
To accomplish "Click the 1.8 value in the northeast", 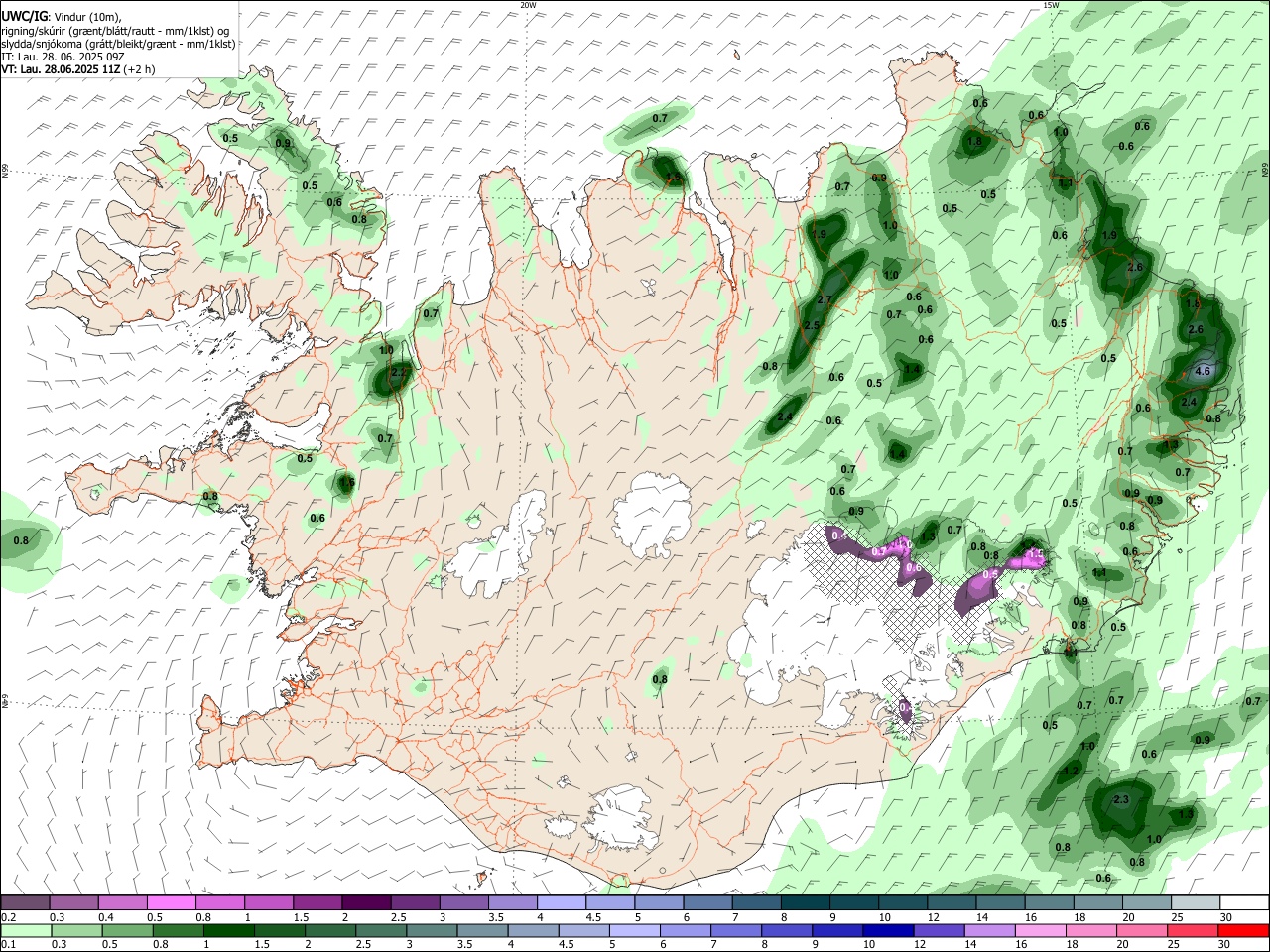I will pyautogui.click(x=974, y=142).
